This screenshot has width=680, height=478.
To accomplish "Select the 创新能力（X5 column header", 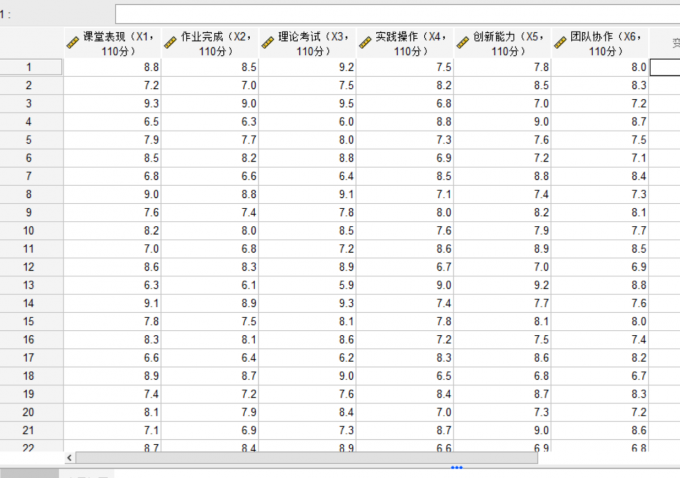I will pyautogui.click(x=502, y=43).
